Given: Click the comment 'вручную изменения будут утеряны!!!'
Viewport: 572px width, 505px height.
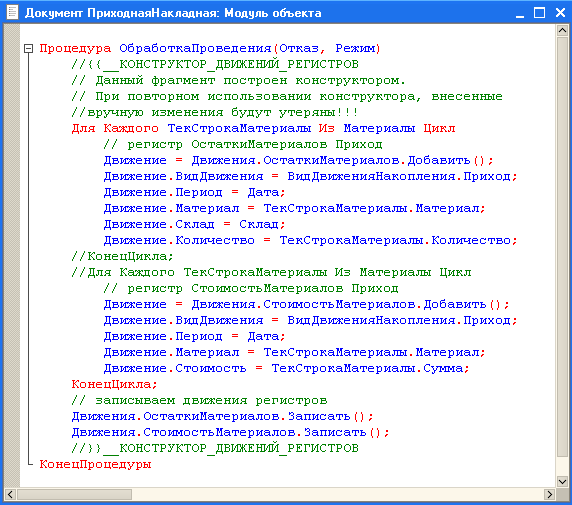Looking at the screenshot, I should (x=215, y=112).
